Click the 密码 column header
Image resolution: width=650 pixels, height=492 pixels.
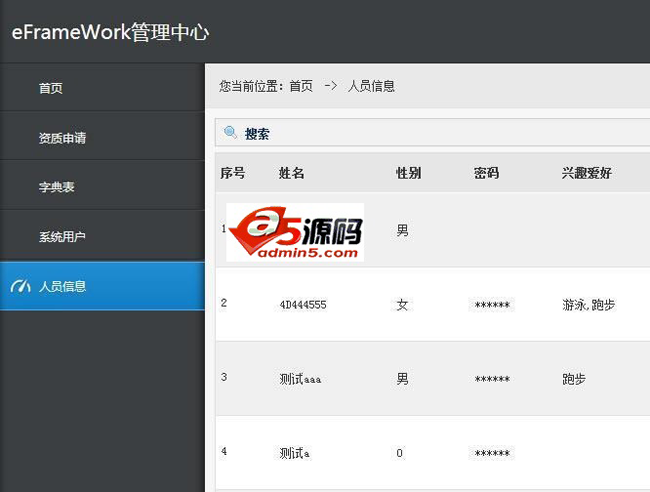pos(487,173)
